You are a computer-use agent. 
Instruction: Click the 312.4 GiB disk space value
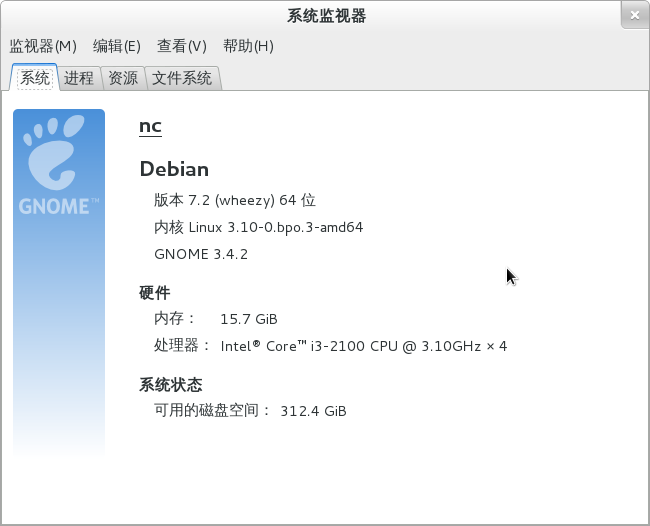[313, 411]
